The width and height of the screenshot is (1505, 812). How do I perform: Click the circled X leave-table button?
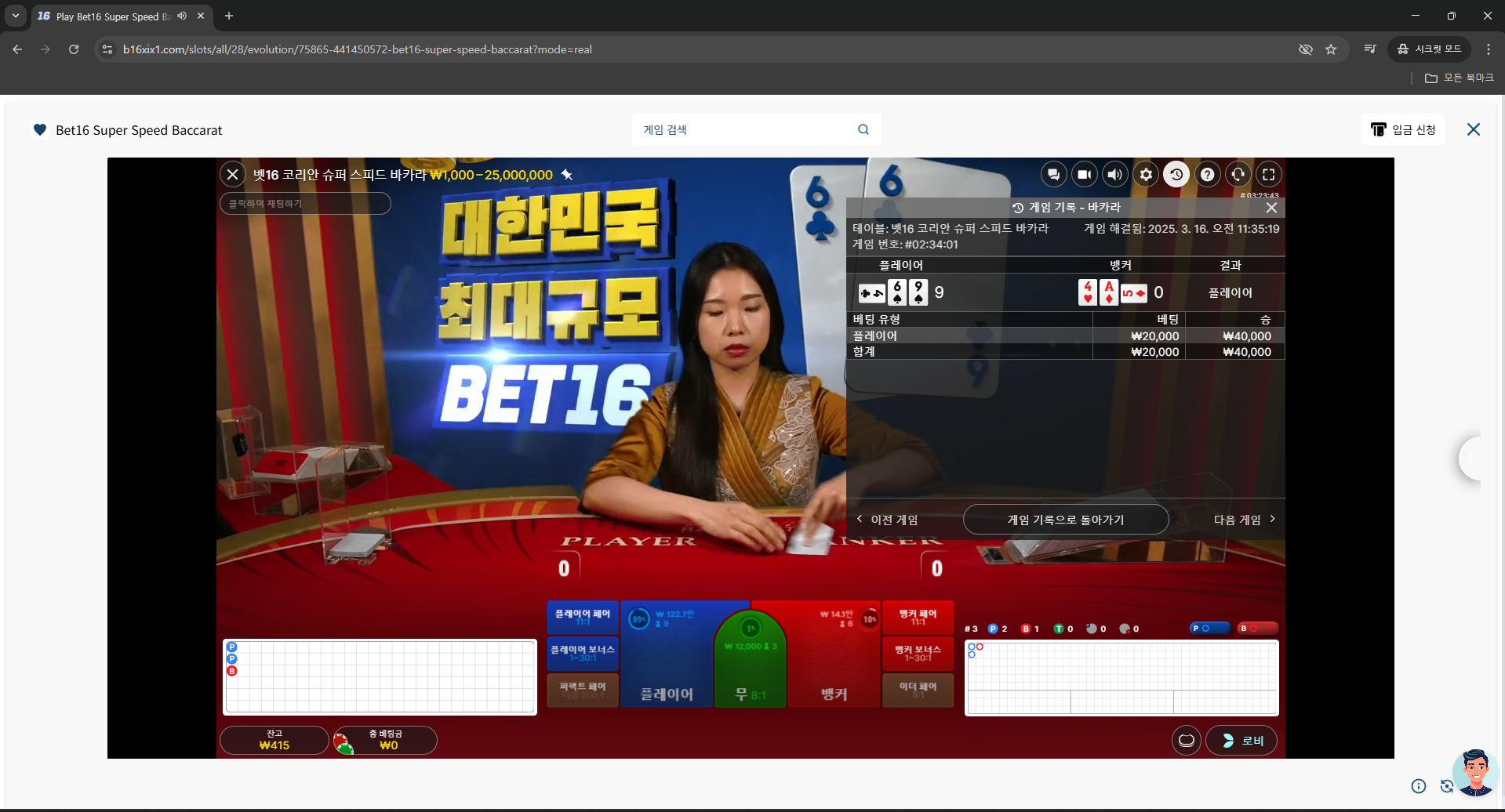click(233, 175)
